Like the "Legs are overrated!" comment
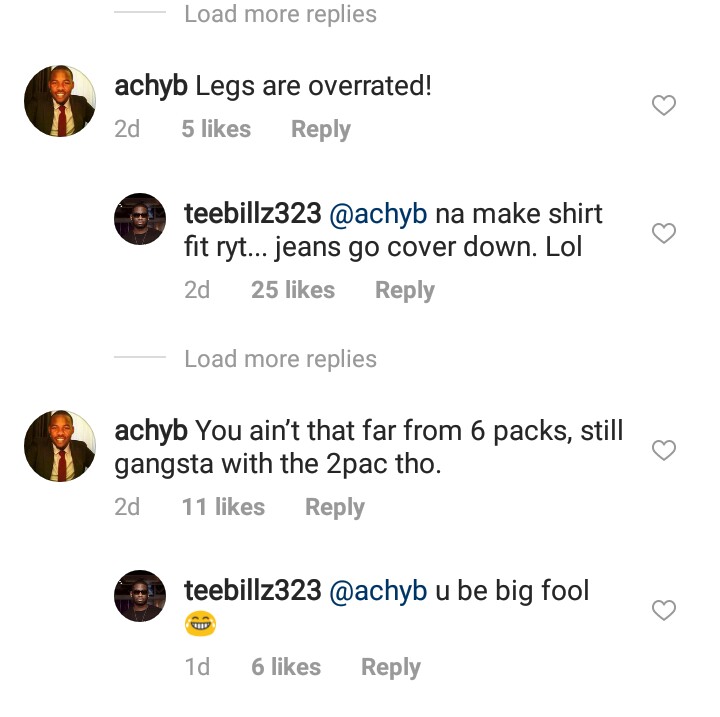This screenshot has height=717, width=720. (x=664, y=105)
